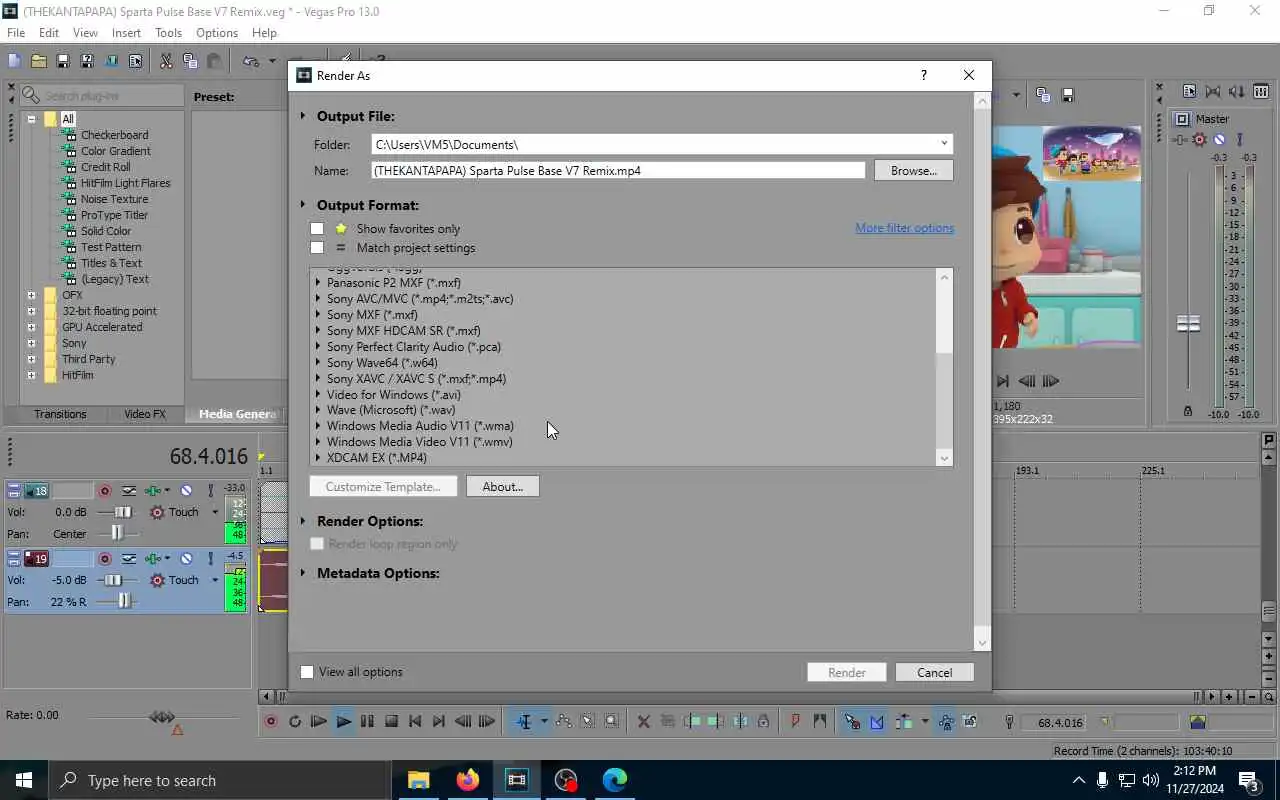This screenshot has height=800, width=1280.
Task: Click the Delete X icon in the edit toolbar
Action: (x=644, y=721)
